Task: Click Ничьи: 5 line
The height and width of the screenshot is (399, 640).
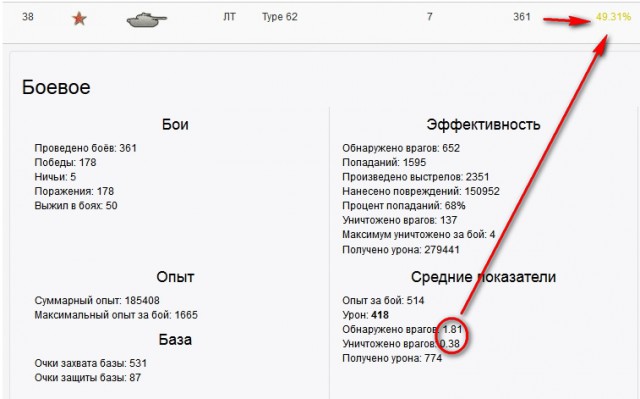Action: point(55,177)
